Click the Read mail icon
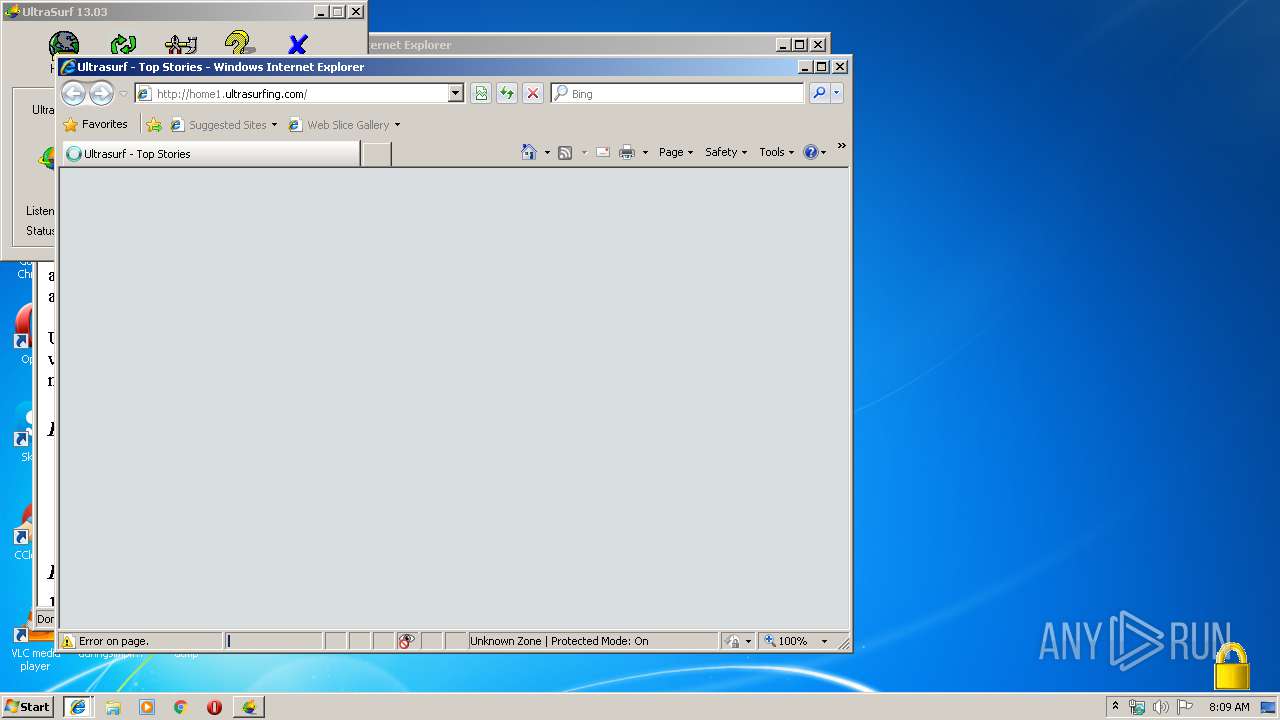1280x720 pixels. tap(603, 152)
